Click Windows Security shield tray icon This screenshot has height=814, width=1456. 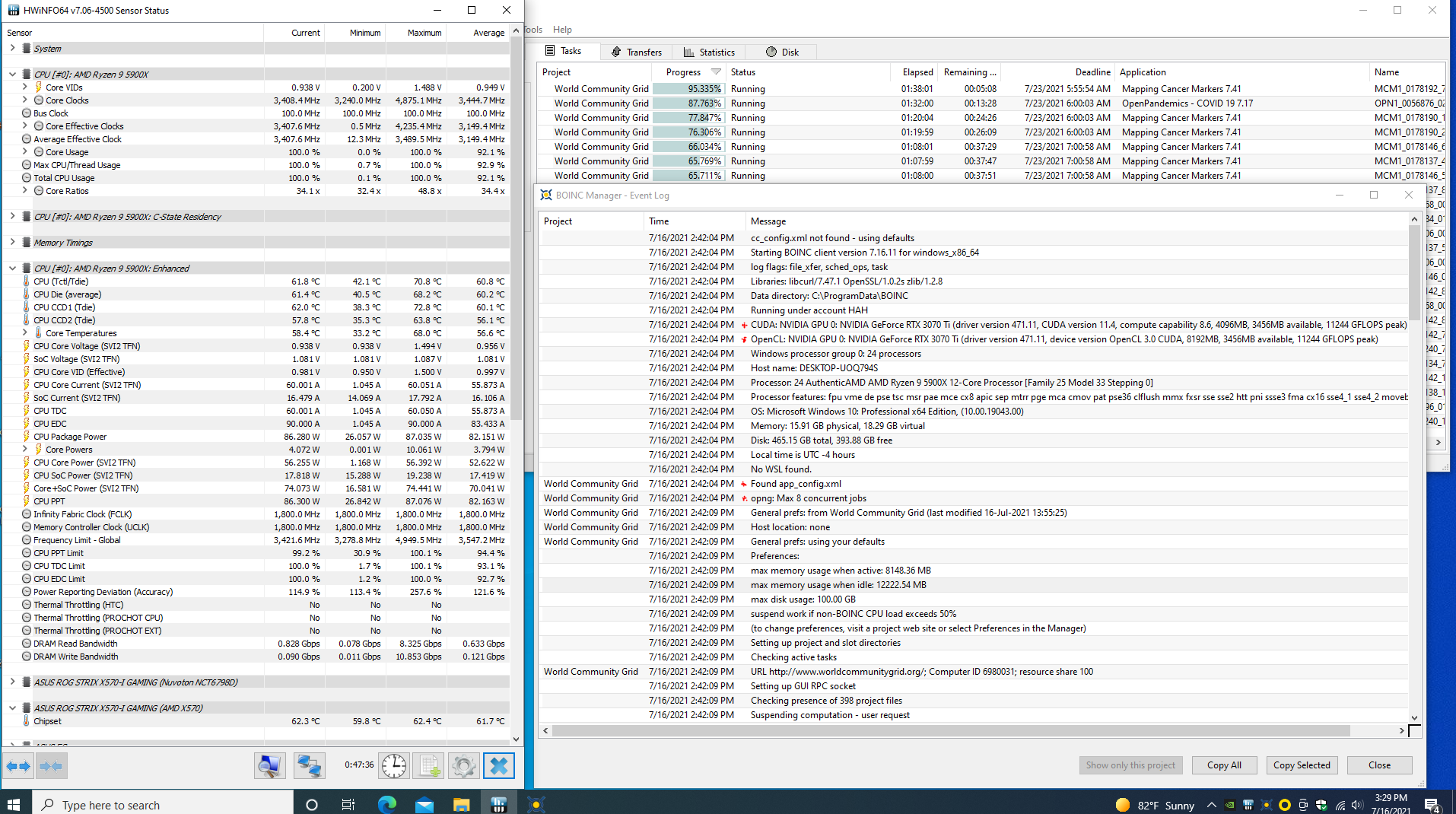point(1321,805)
